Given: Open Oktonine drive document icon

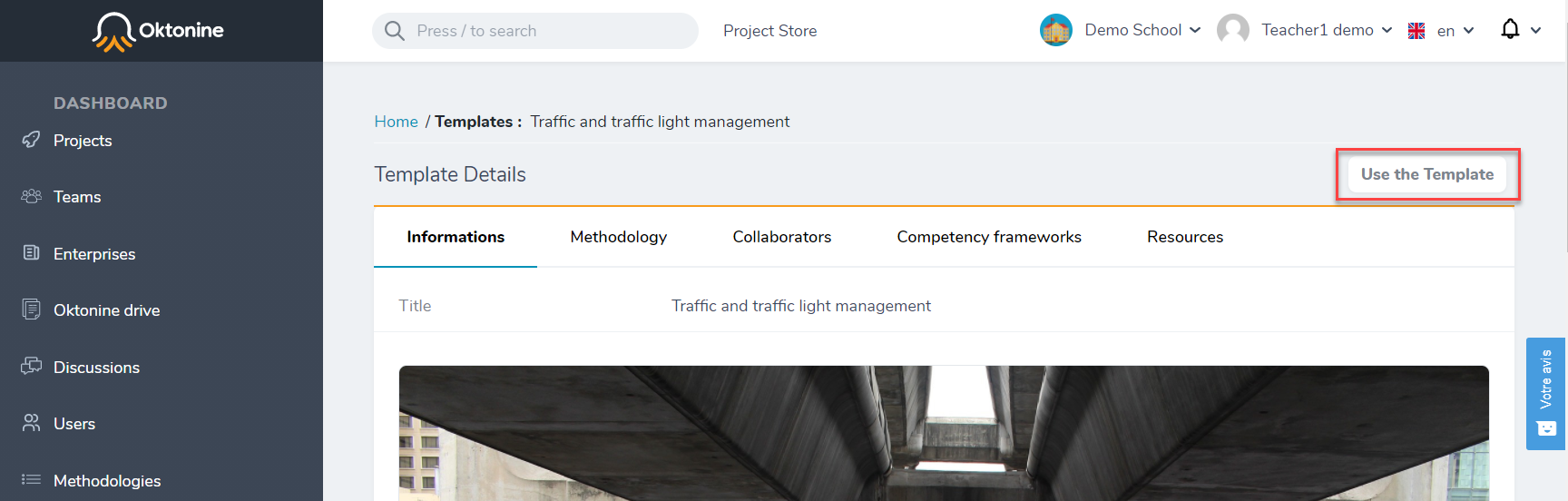Looking at the screenshot, I should tap(31, 309).
